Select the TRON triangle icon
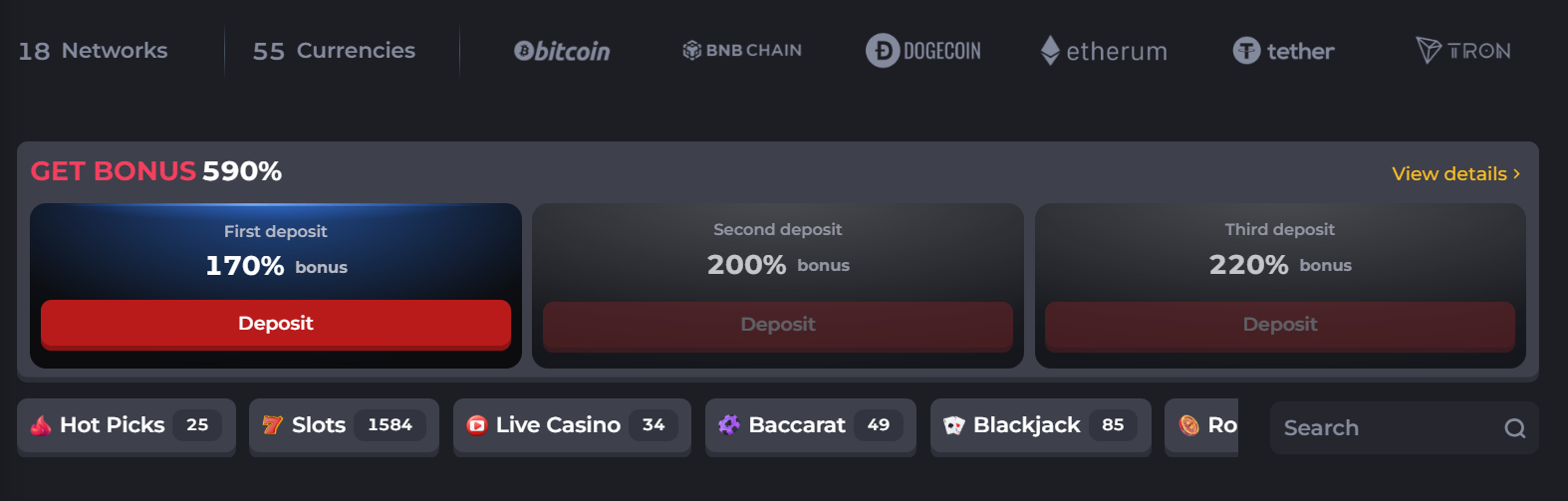The image size is (1568, 501). tap(1429, 50)
